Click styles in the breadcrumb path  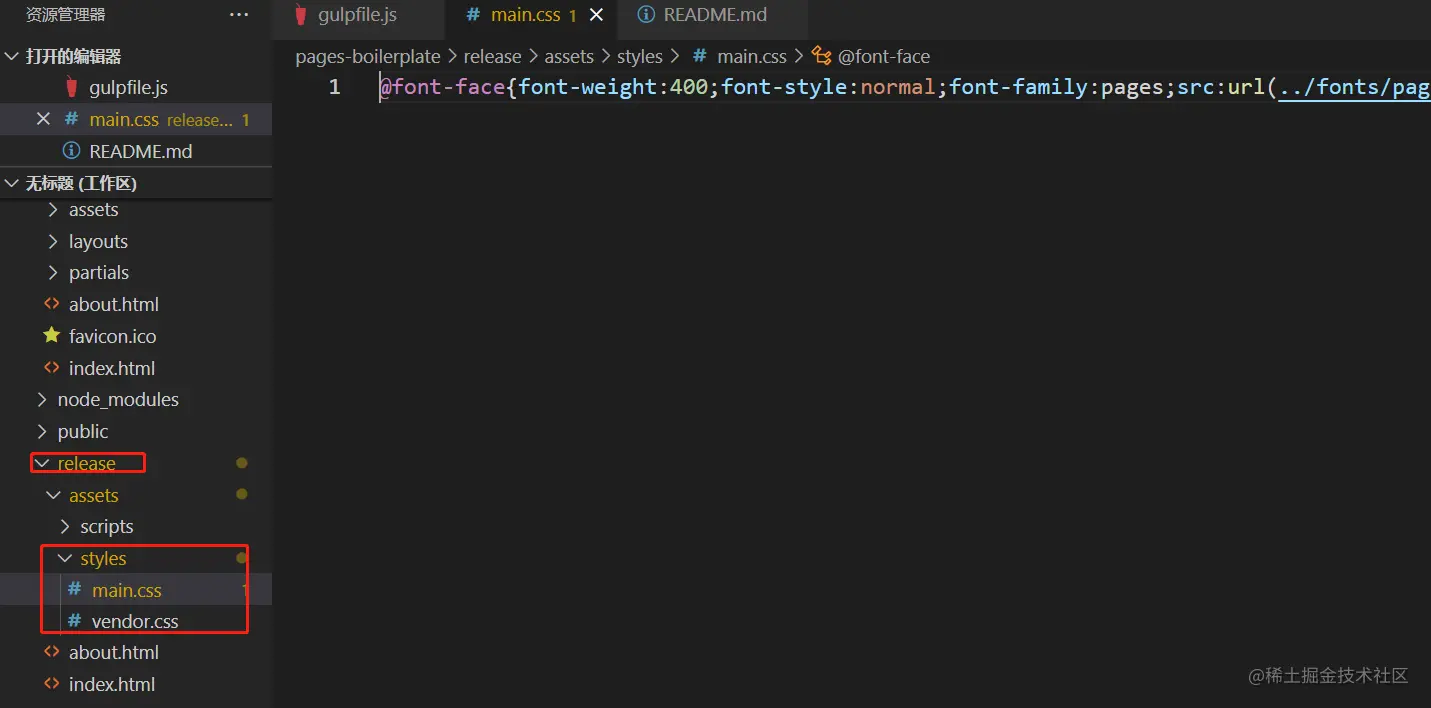tap(640, 57)
